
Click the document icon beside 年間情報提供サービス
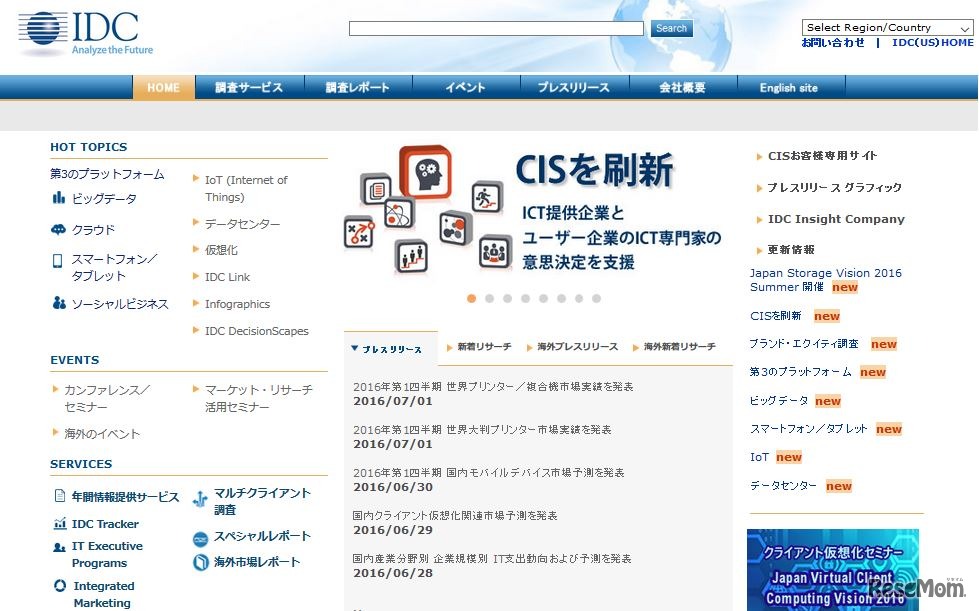[x=60, y=496]
